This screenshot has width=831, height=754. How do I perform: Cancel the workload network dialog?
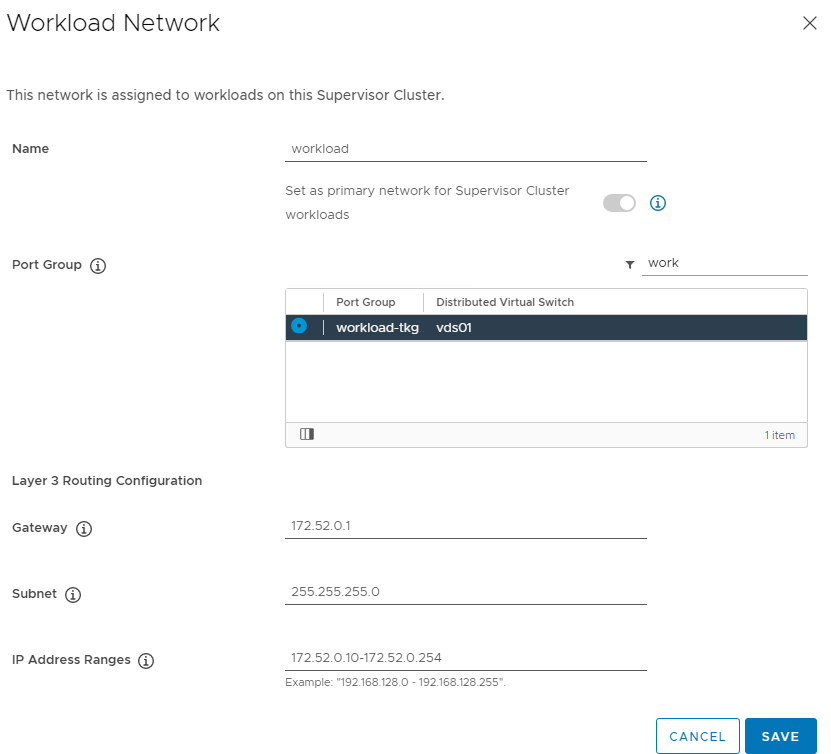click(697, 736)
